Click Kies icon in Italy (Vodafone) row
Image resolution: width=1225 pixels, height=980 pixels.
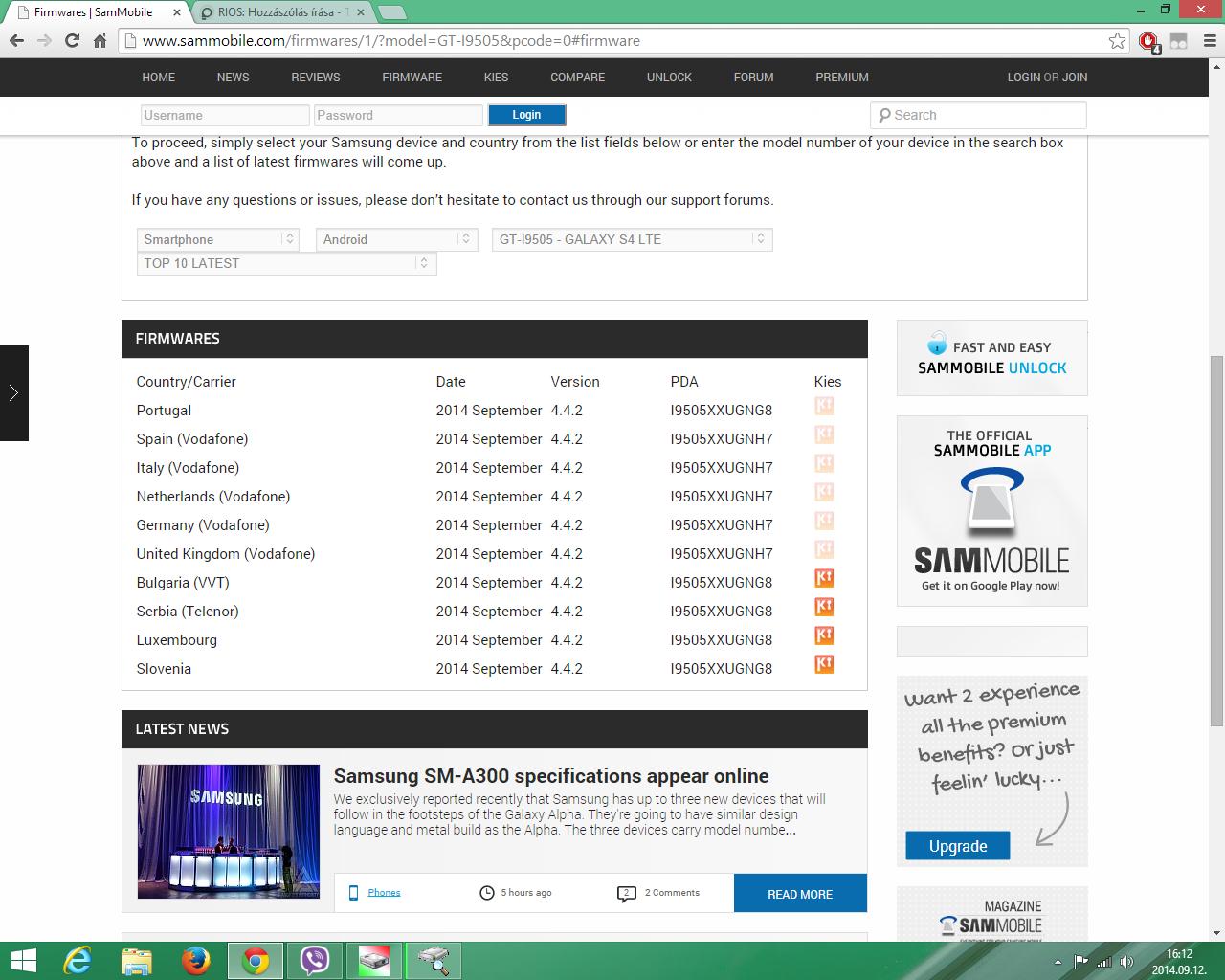tap(824, 463)
